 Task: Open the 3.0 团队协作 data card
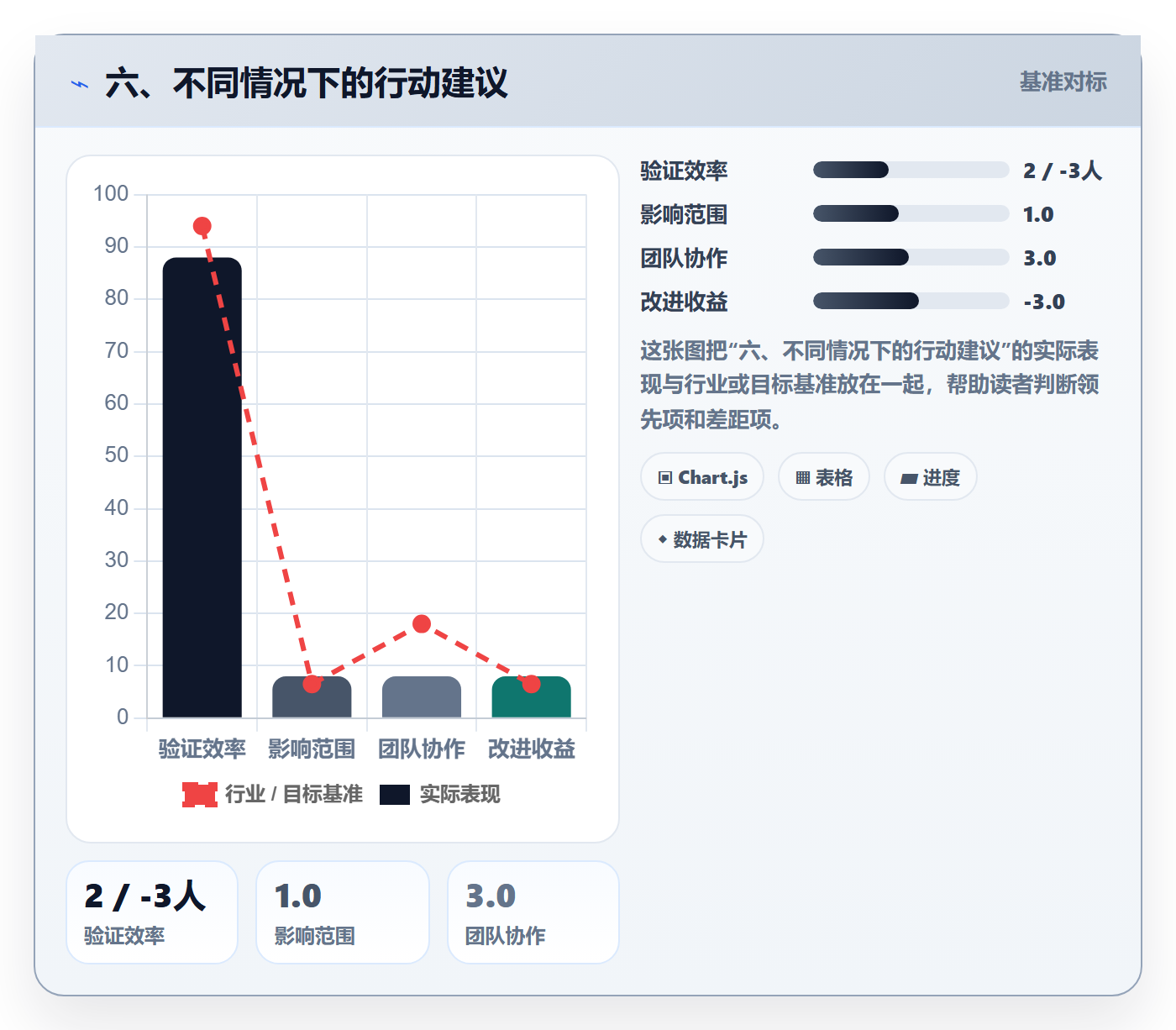tap(533, 912)
